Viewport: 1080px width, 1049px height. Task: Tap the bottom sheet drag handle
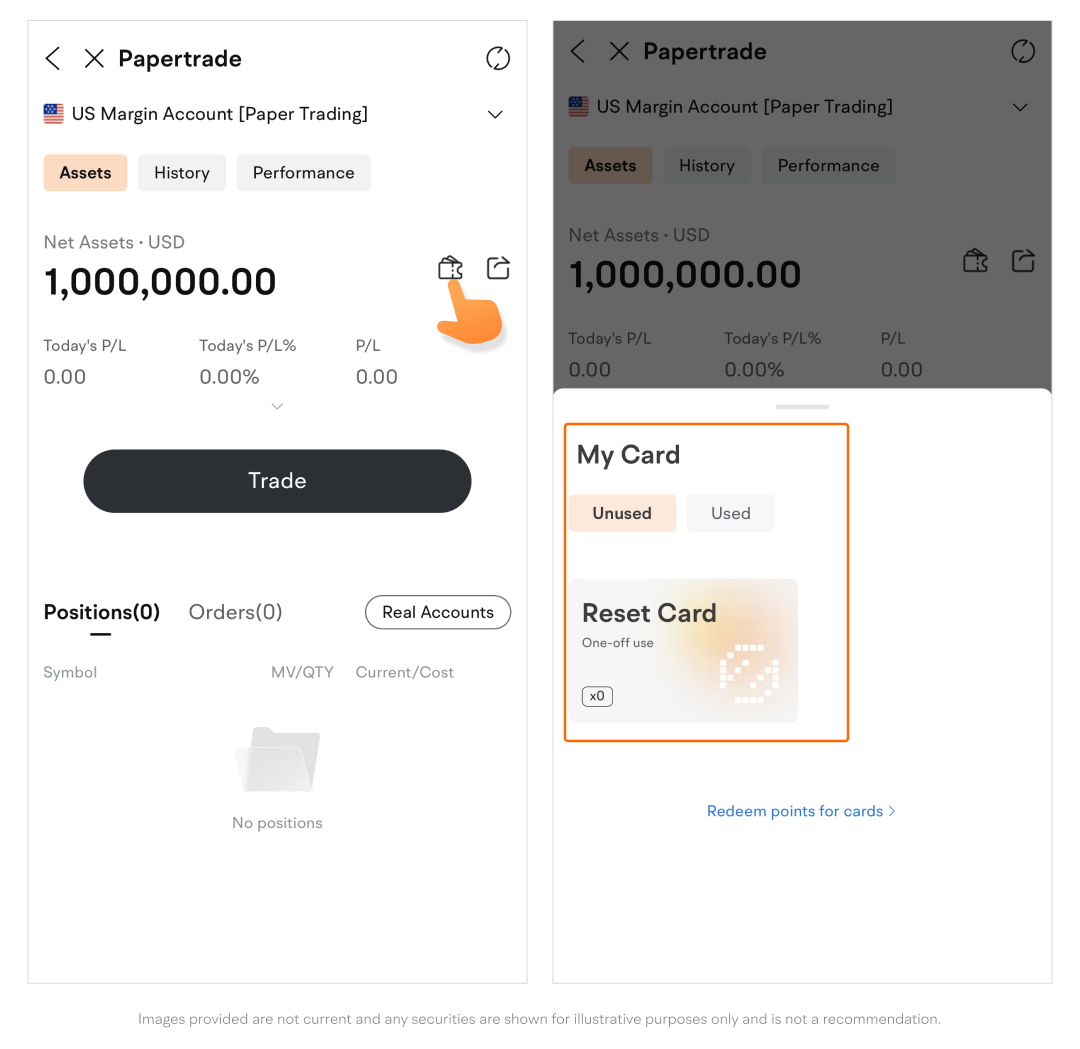tap(802, 407)
